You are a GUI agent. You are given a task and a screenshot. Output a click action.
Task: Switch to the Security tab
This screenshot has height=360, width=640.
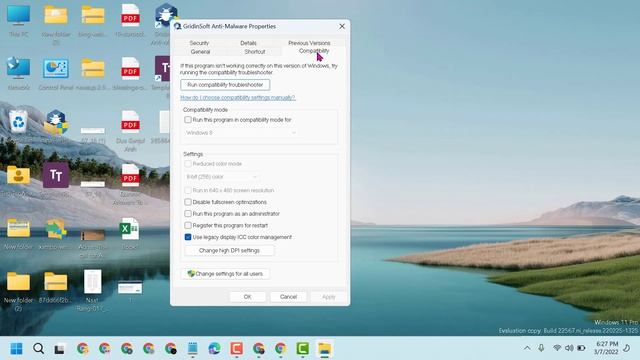199,43
